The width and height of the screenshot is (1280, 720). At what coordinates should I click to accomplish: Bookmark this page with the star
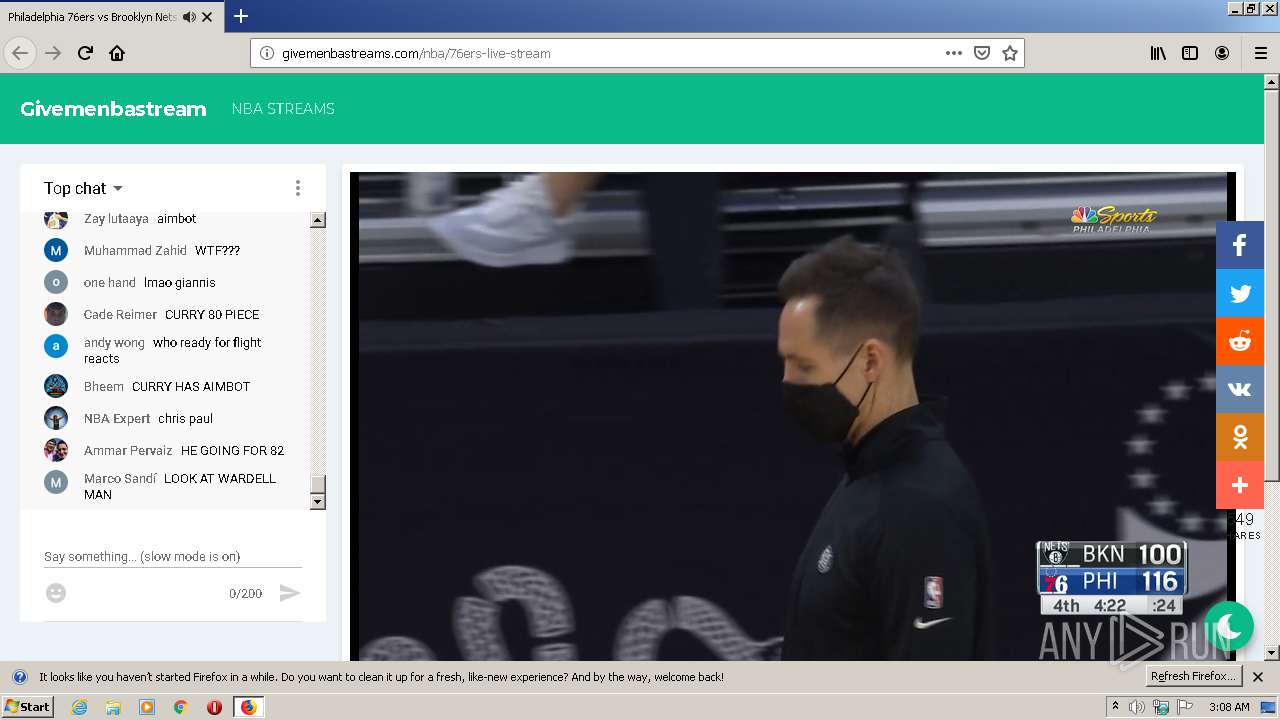click(1010, 53)
